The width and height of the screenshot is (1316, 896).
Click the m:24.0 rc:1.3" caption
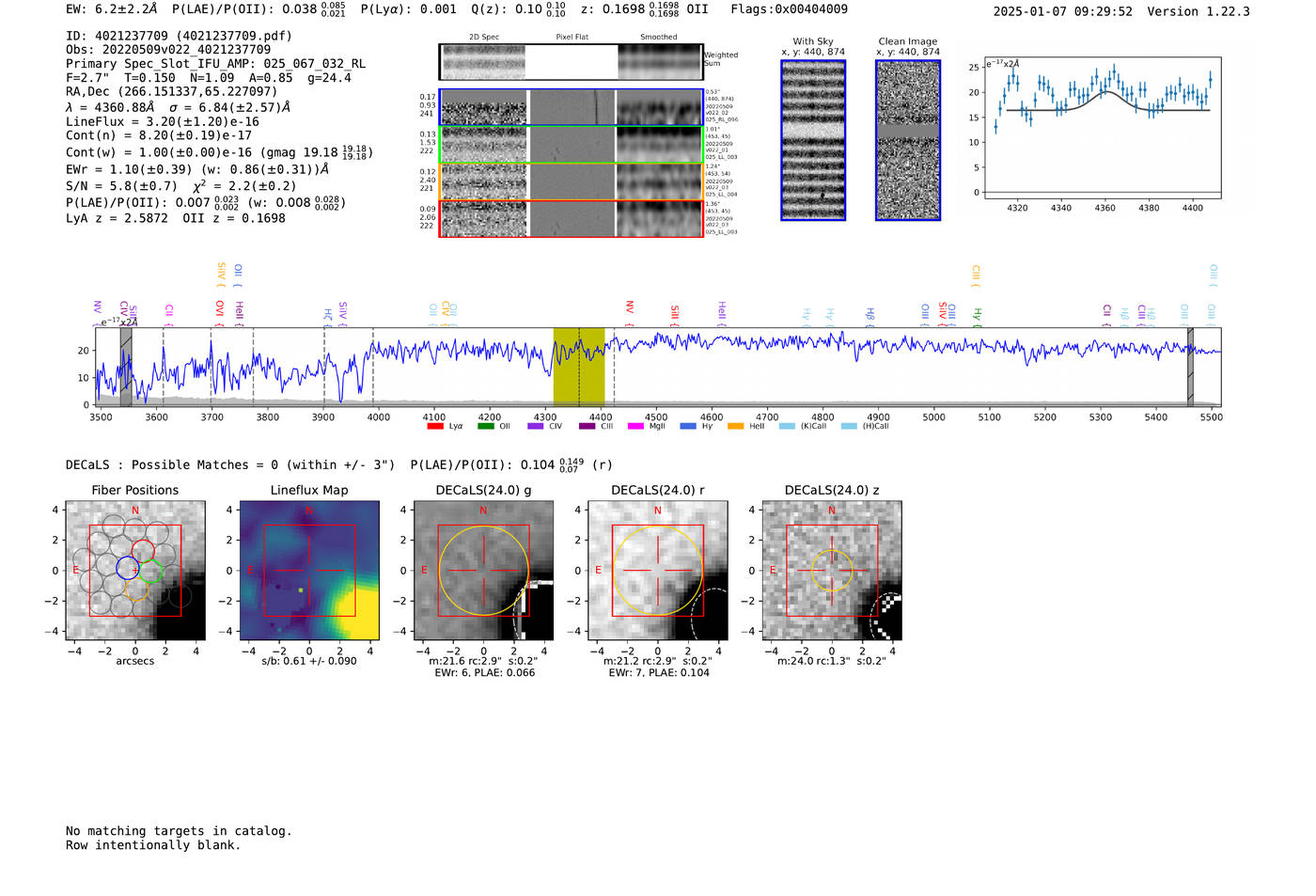coord(832,661)
